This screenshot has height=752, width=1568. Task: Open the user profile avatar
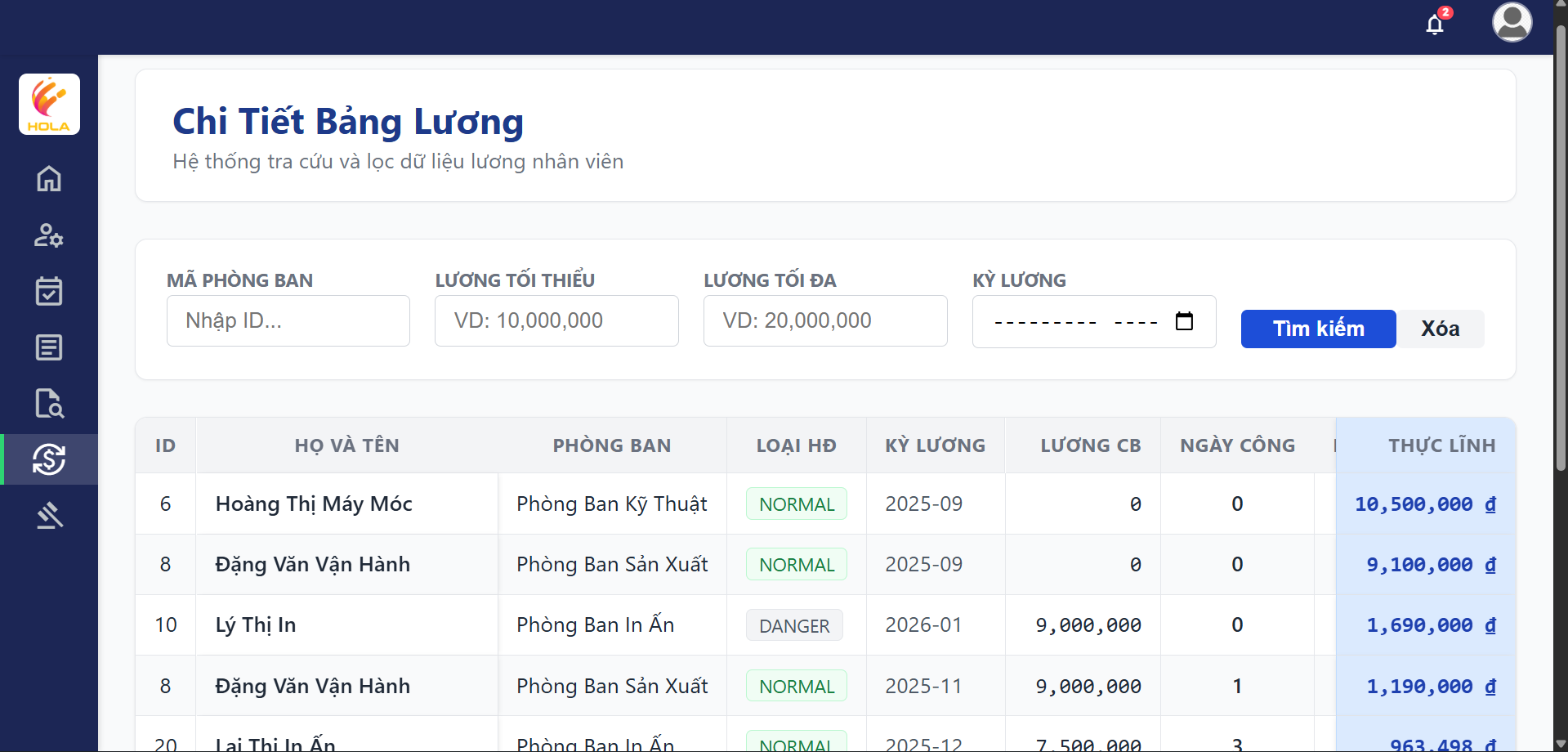(x=1512, y=22)
